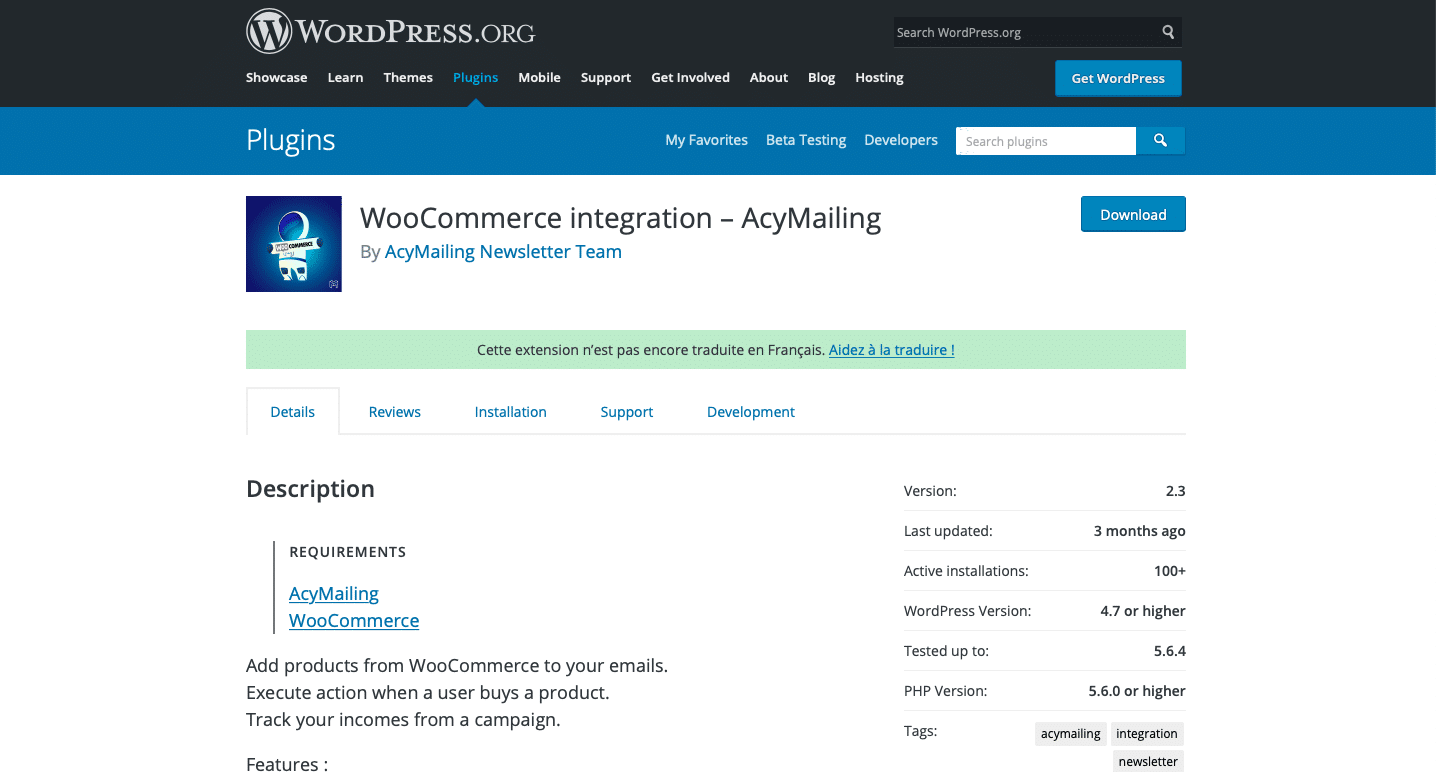Switch to the Support tab
The width and height of the screenshot is (1436, 772).
pyautogui.click(x=627, y=412)
